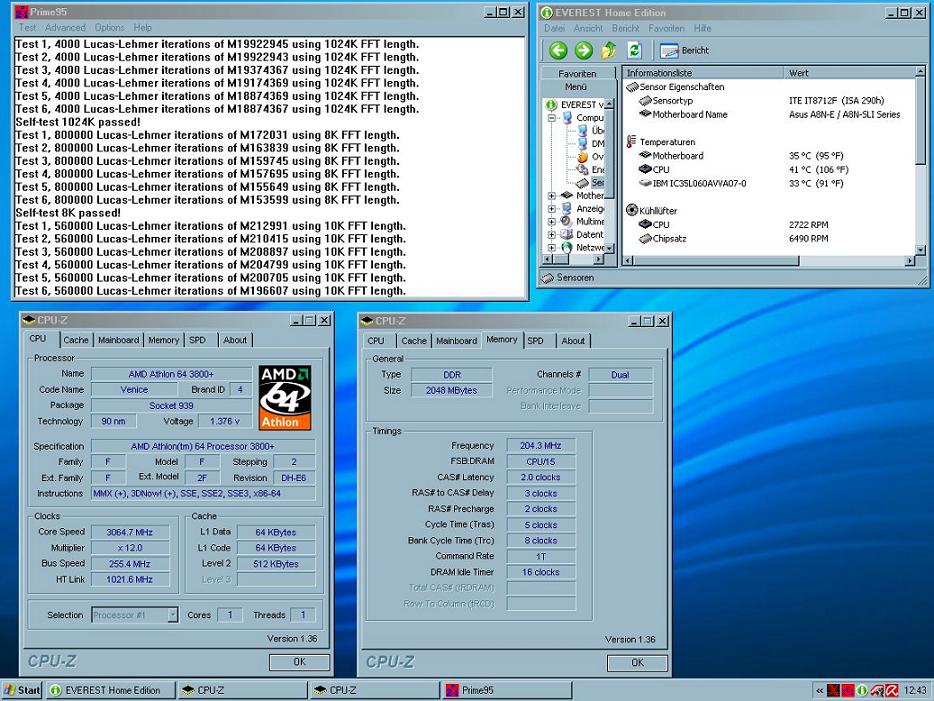934x701 pixels.
Task: Open CPU tab in right CPU-Z window
Action: 376,341
